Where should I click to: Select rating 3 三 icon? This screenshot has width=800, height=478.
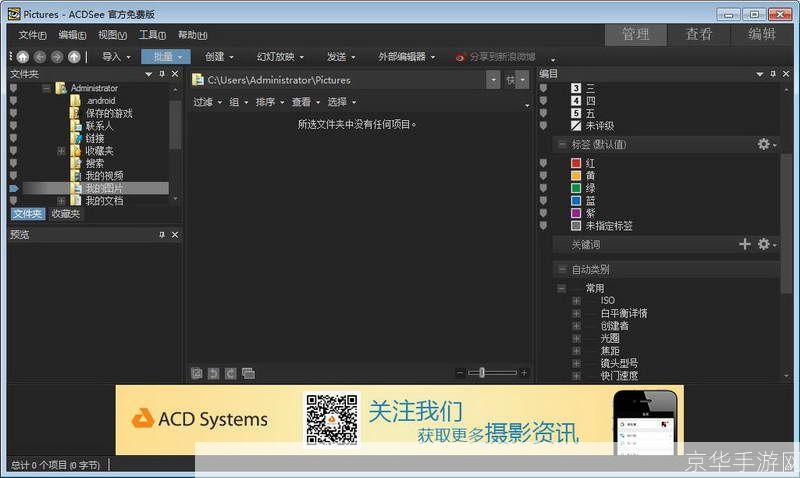pyautogui.click(x=576, y=88)
